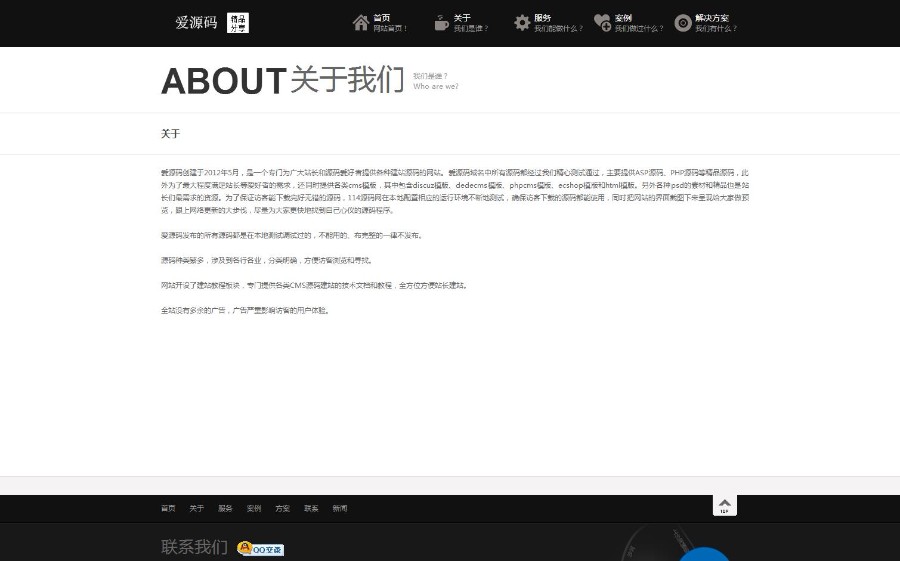Click the coffee cup About icon
The width and height of the screenshot is (900, 561).
(441, 23)
